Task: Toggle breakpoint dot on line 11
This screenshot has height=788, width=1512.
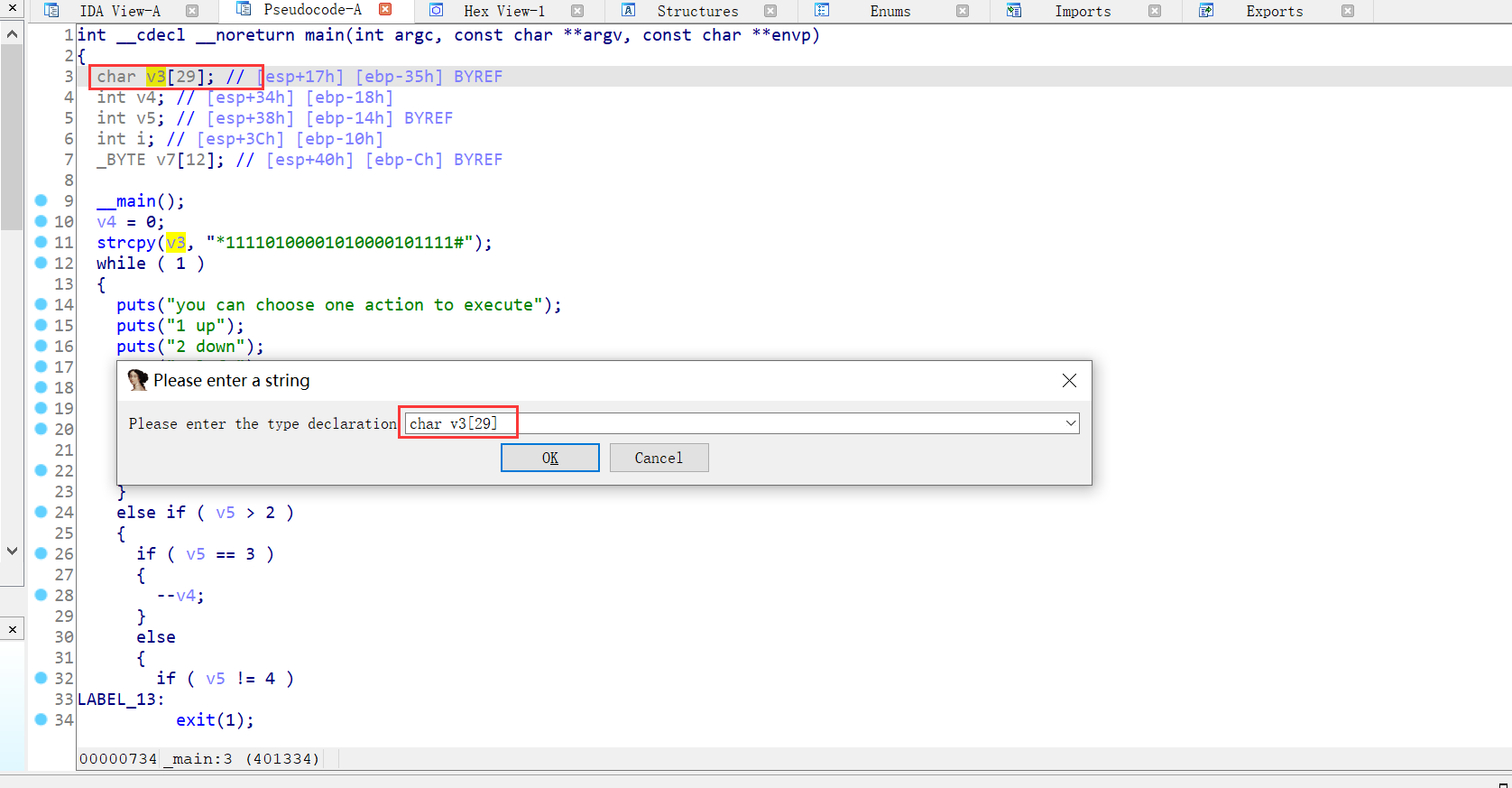Action: [x=41, y=242]
